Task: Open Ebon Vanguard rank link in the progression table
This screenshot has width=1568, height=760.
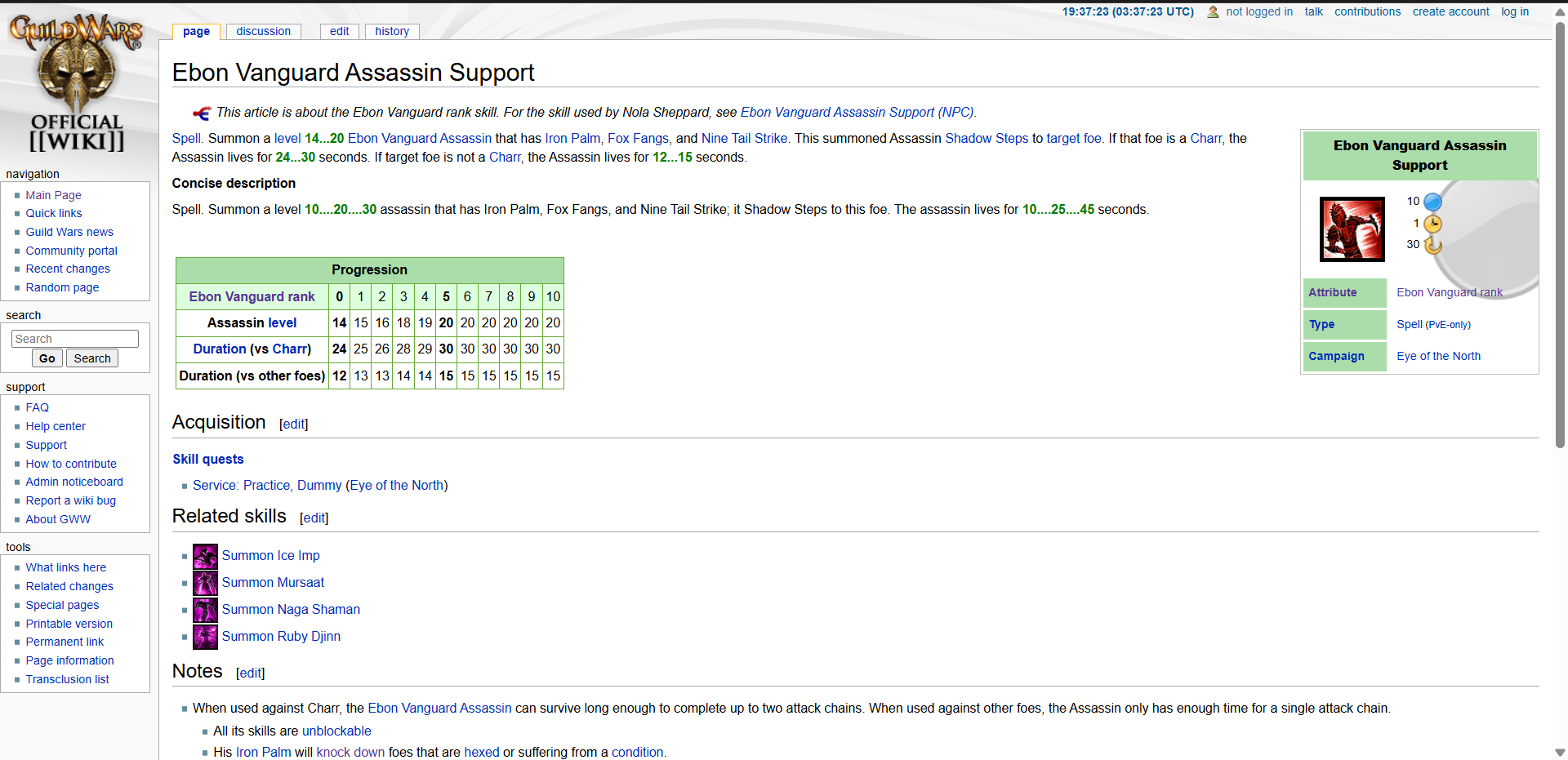Action: [x=252, y=296]
